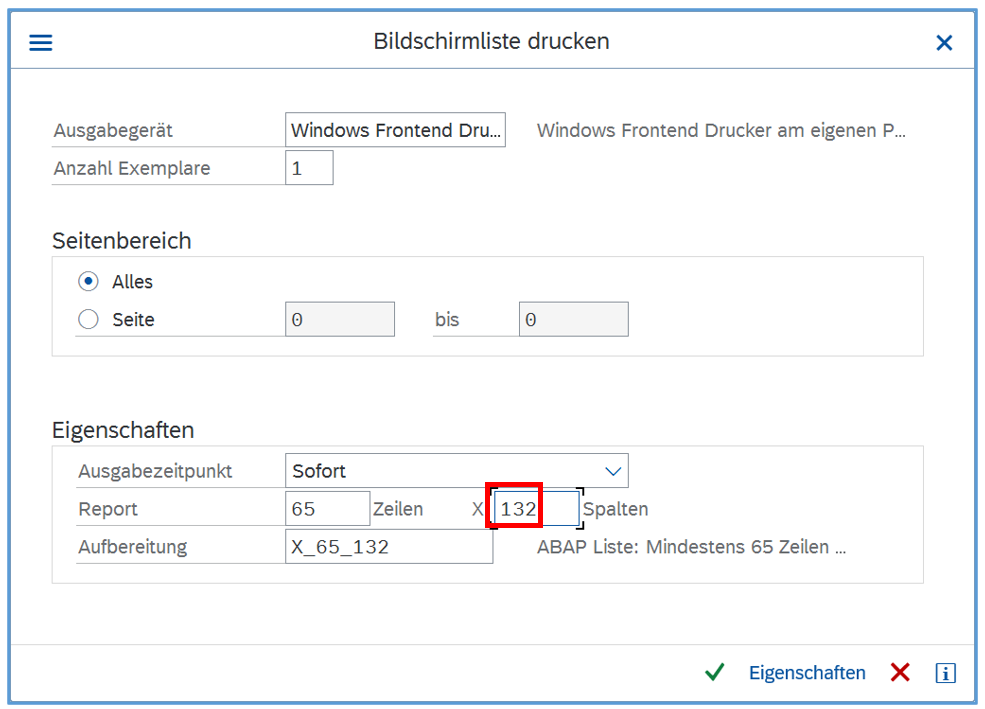Open the info help icon
The image size is (985, 709).
tap(945, 673)
